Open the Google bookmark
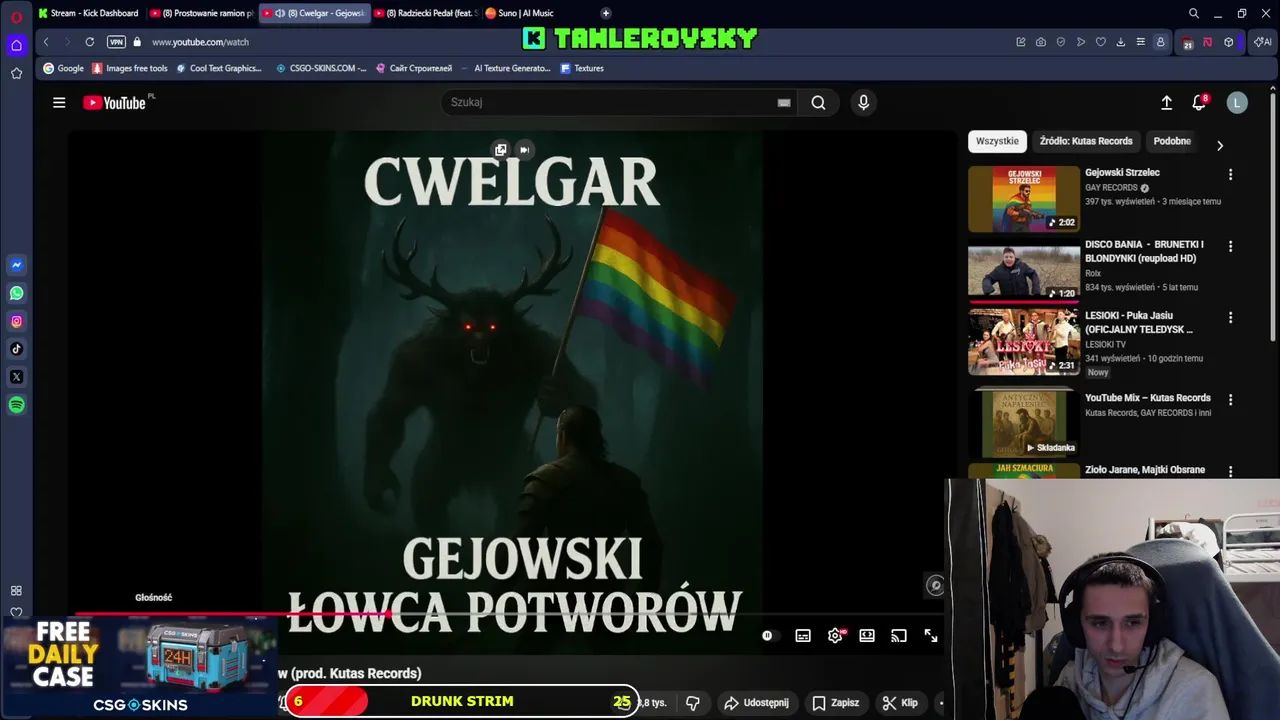This screenshot has height=720, width=1280. (x=64, y=68)
